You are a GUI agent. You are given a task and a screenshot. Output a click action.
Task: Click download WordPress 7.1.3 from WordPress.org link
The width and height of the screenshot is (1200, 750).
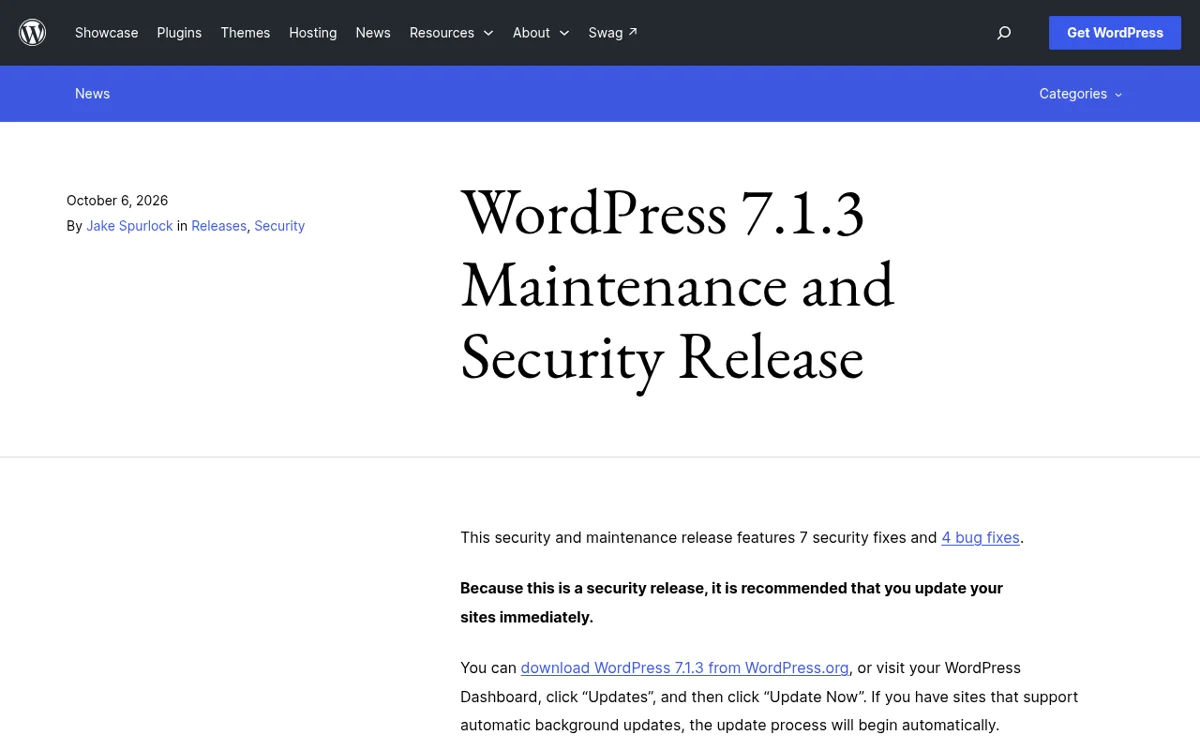685,668
